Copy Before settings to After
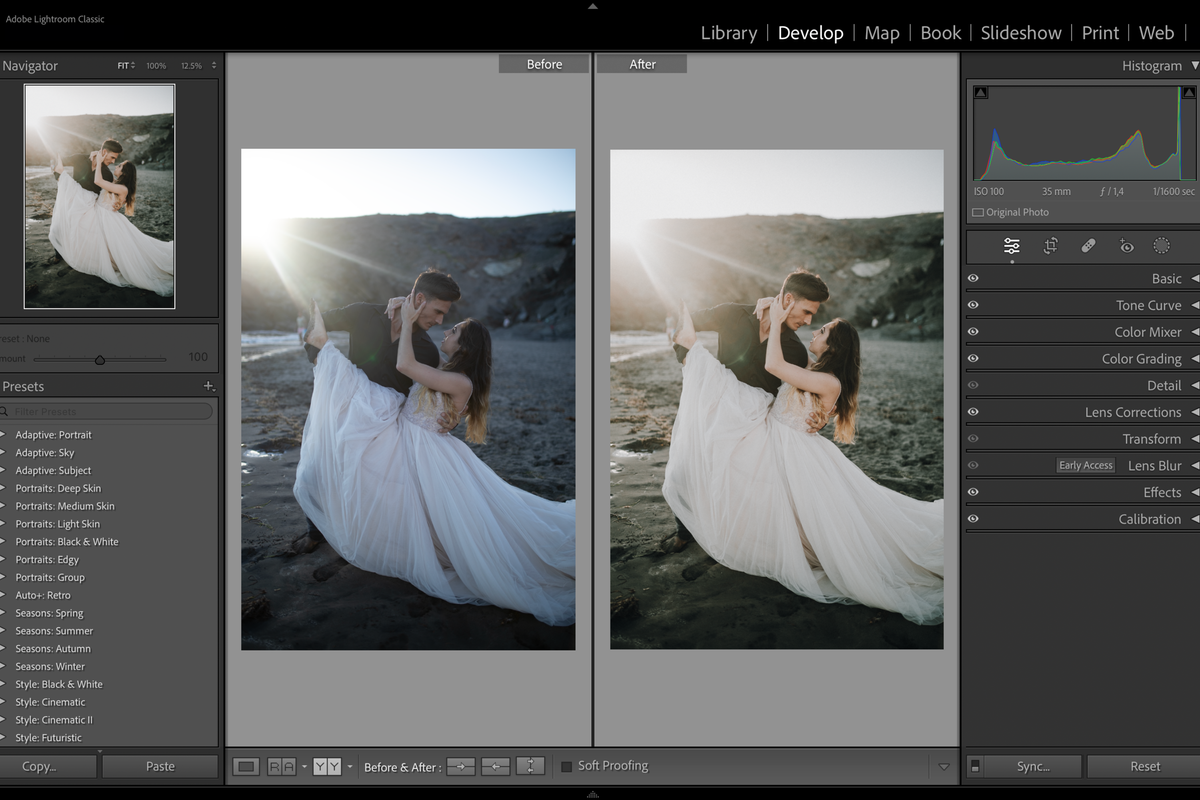 point(460,766)
